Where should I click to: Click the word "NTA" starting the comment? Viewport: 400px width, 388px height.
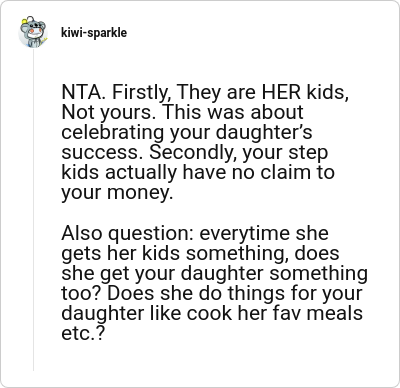pyautogui.click(x=80, y=92)
